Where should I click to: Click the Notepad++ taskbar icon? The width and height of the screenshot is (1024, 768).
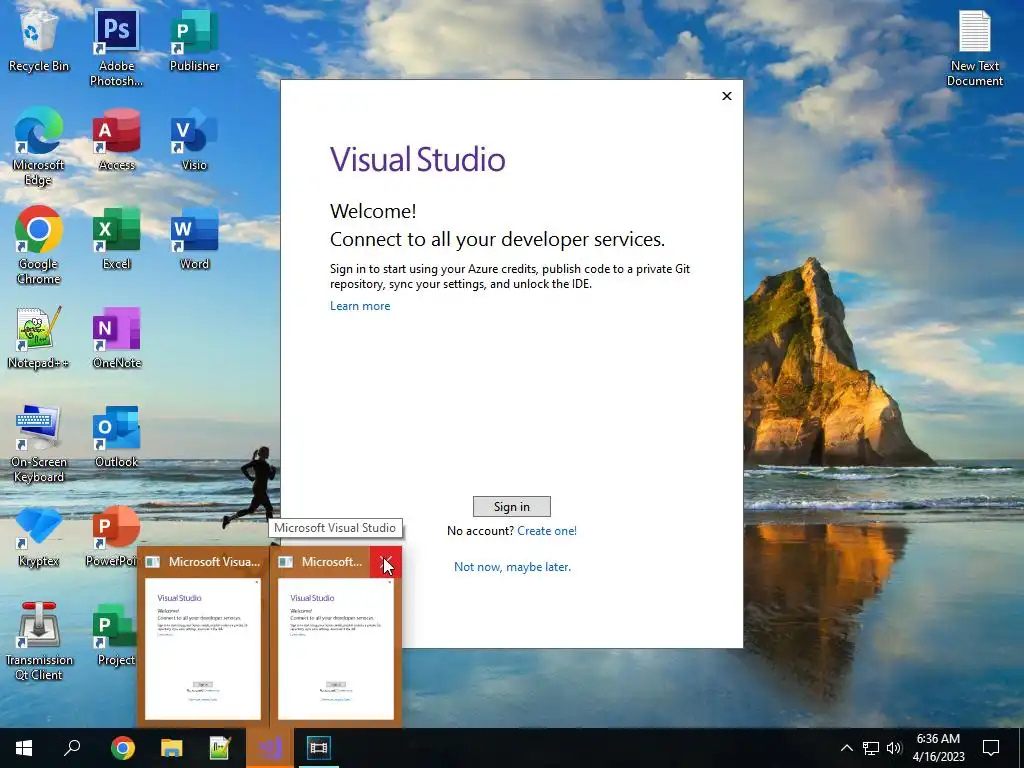coord(220,748)
